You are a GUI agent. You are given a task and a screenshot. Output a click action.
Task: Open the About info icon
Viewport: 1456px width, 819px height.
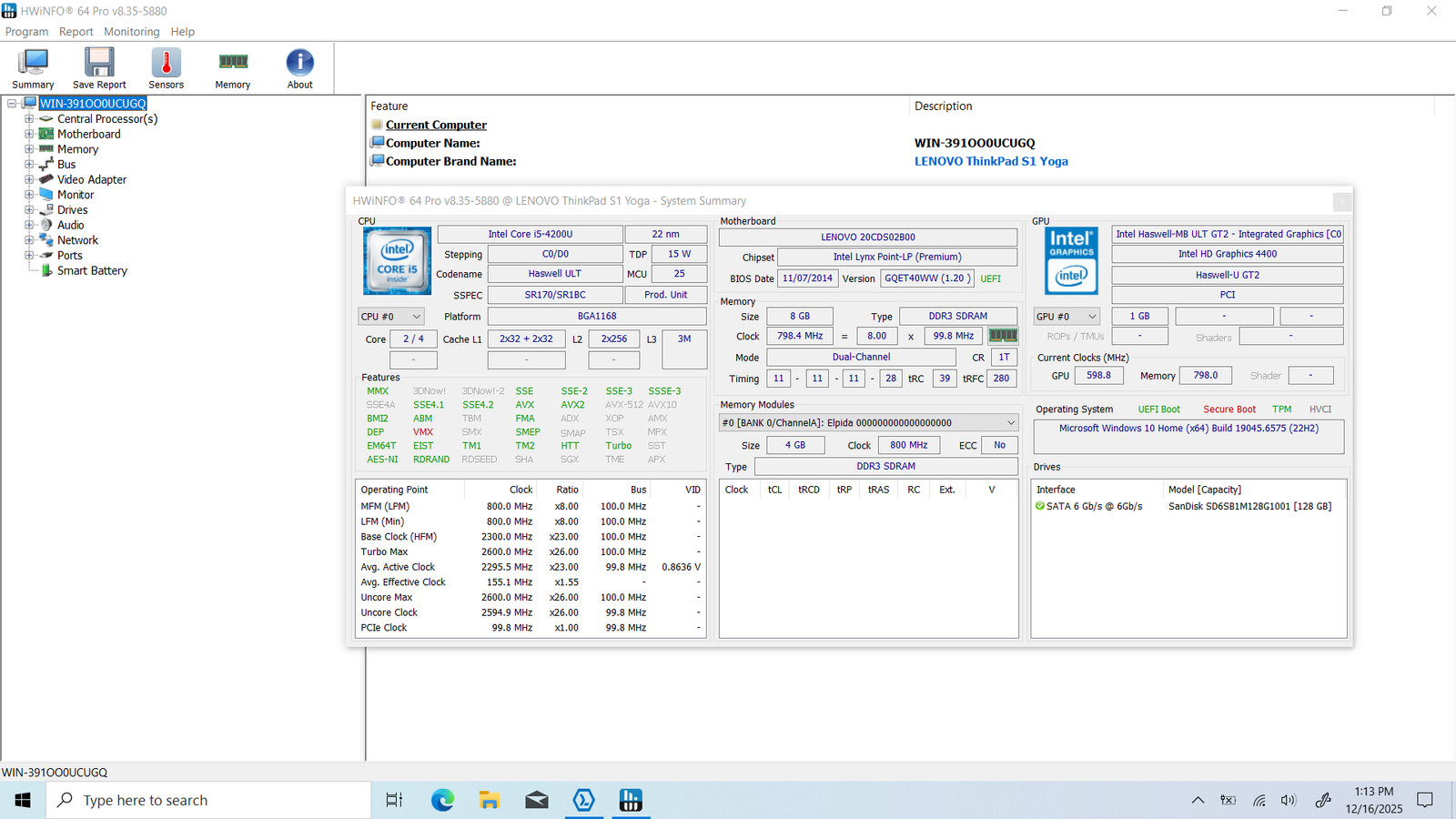(x=300, y=68)
